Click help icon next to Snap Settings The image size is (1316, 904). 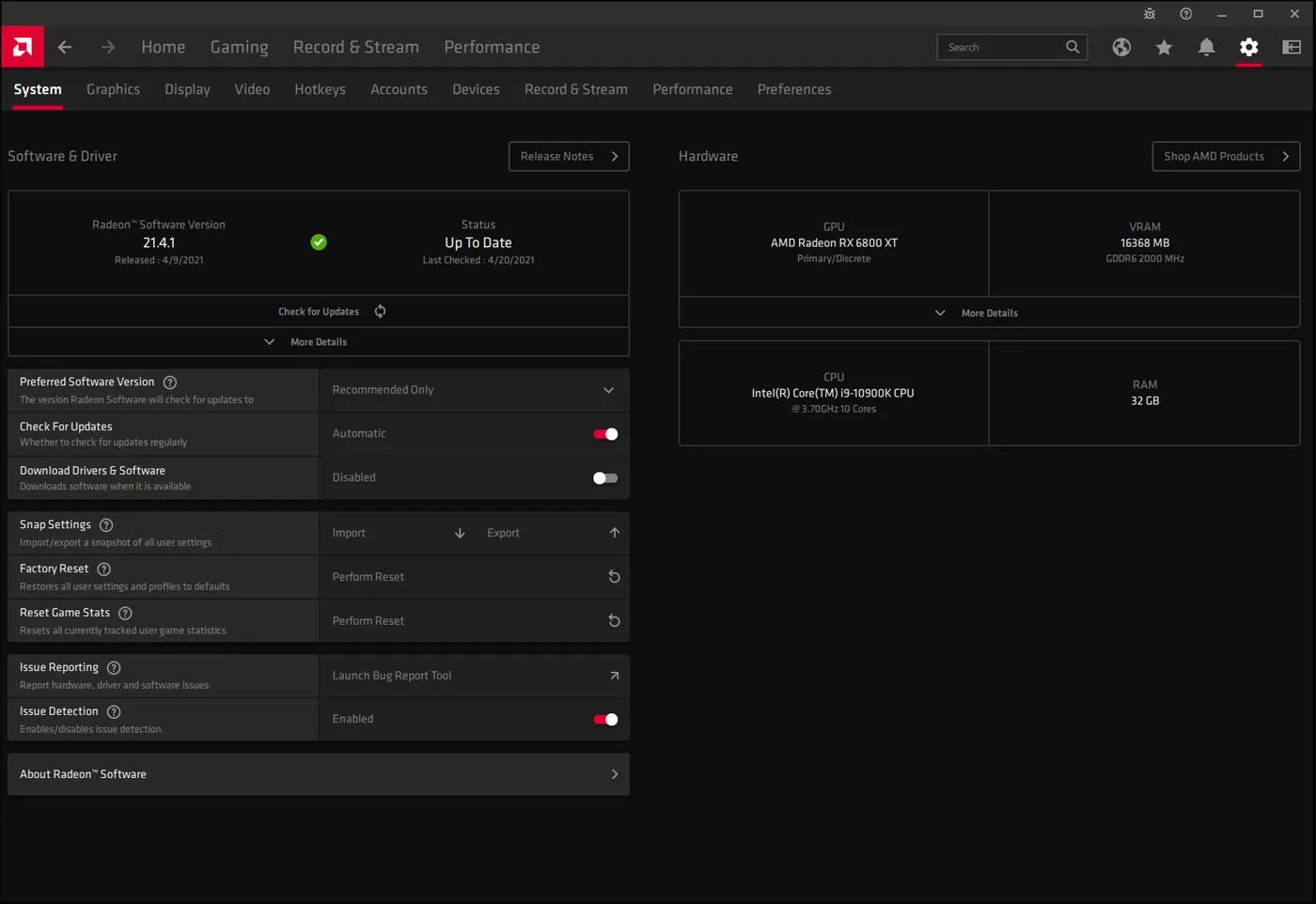106,525
